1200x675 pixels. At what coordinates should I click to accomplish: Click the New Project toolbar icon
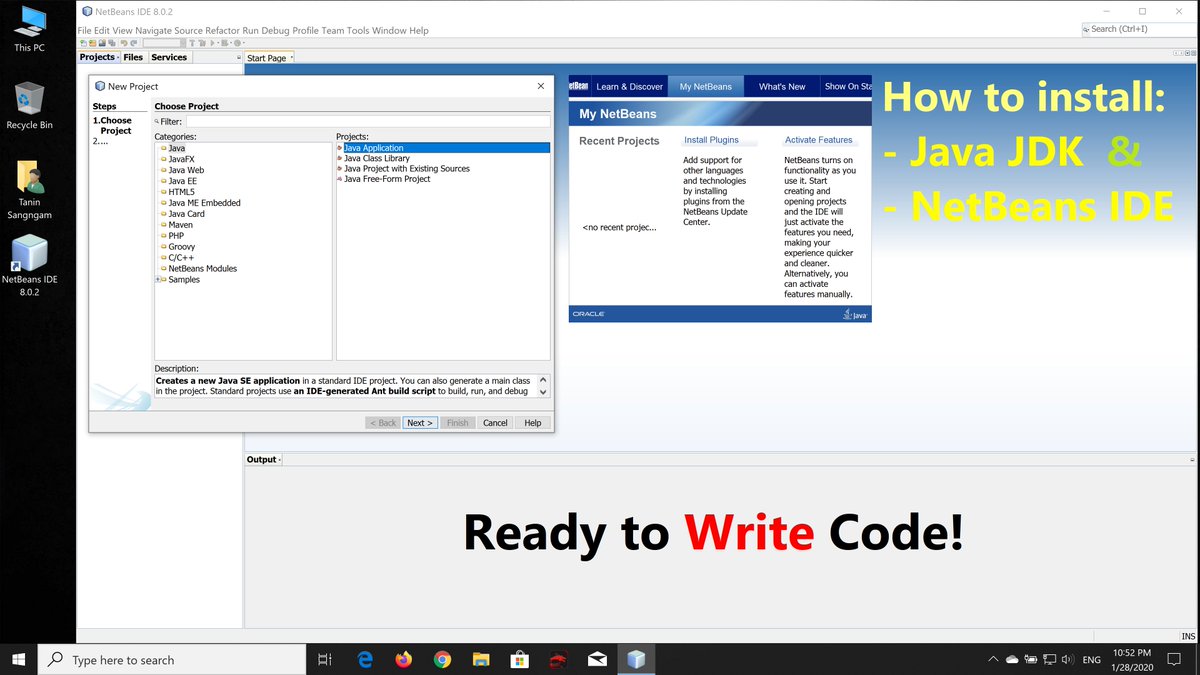(x=93, y=43)
